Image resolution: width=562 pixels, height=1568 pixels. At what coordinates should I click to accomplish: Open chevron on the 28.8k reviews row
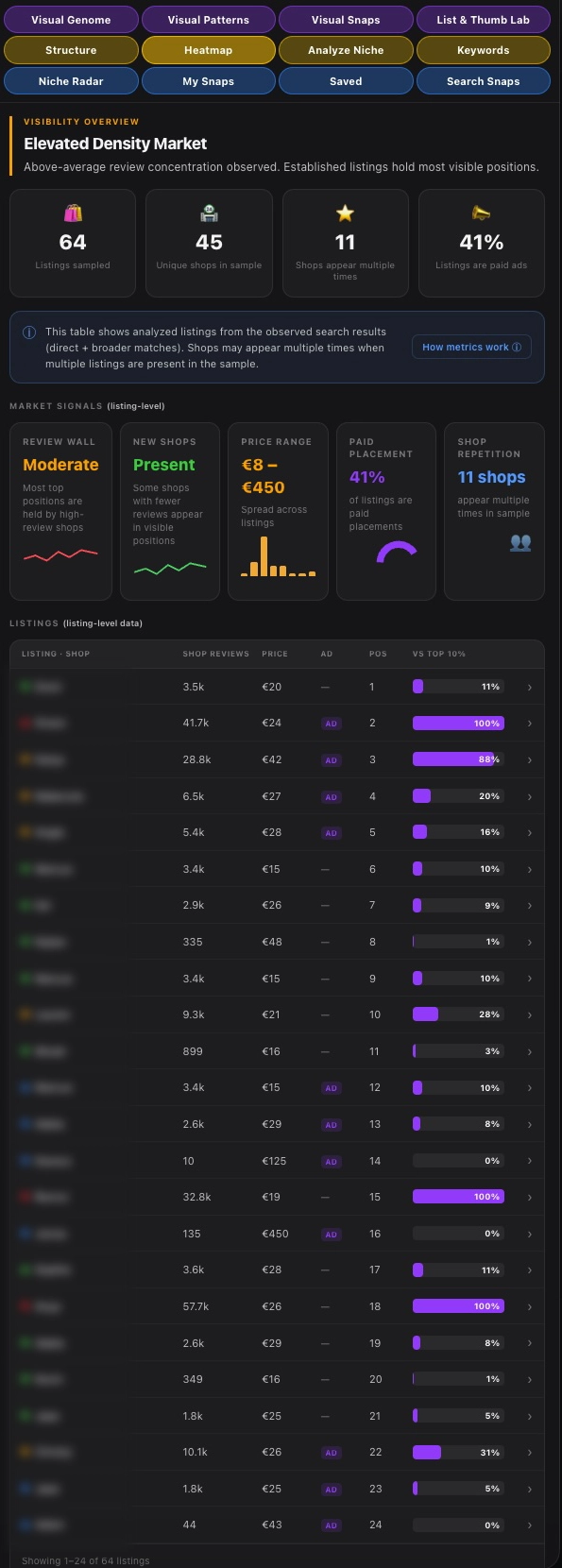pos(529,760)
